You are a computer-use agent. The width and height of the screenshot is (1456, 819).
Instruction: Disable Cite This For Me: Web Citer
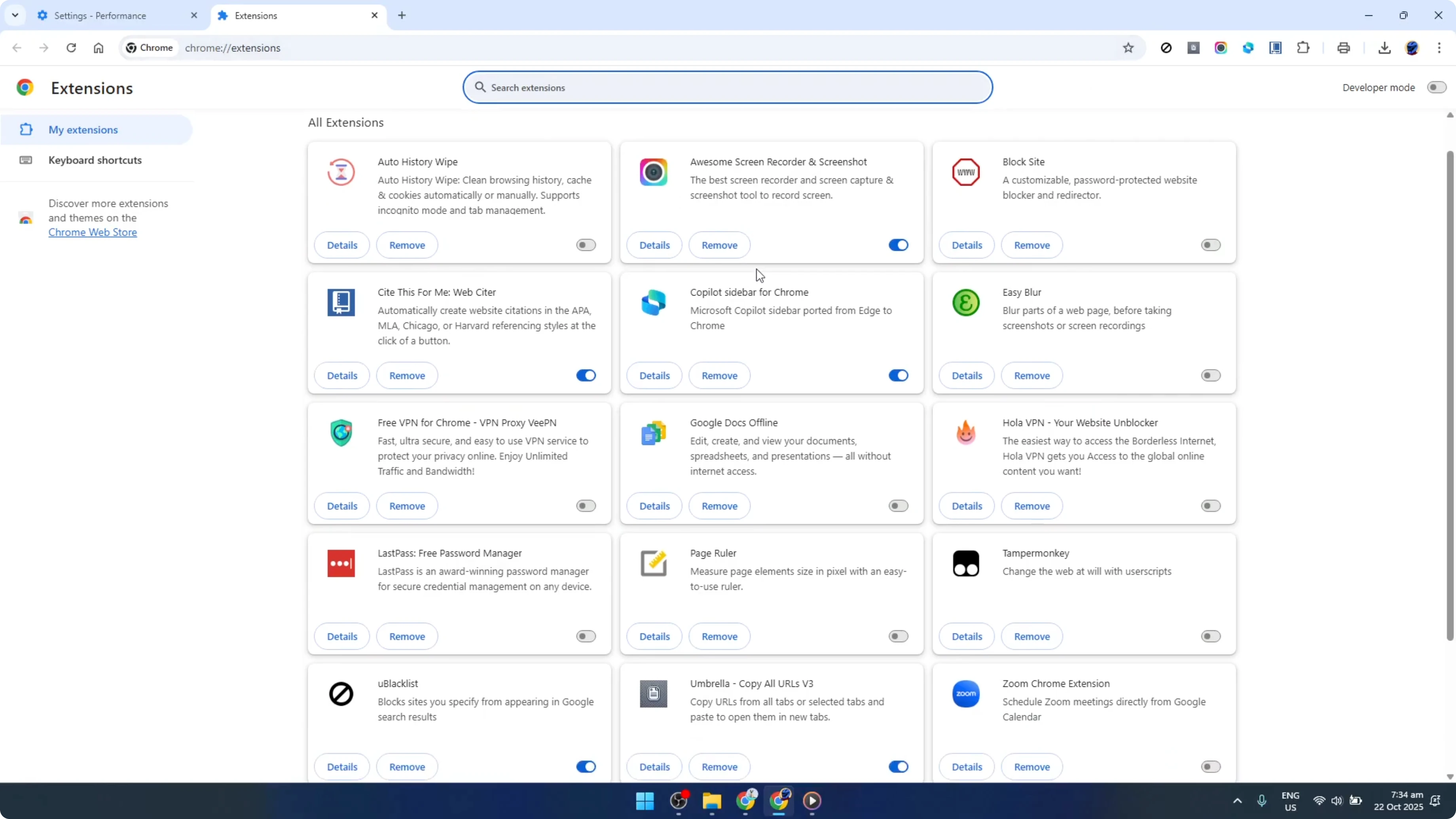(586, 375)
